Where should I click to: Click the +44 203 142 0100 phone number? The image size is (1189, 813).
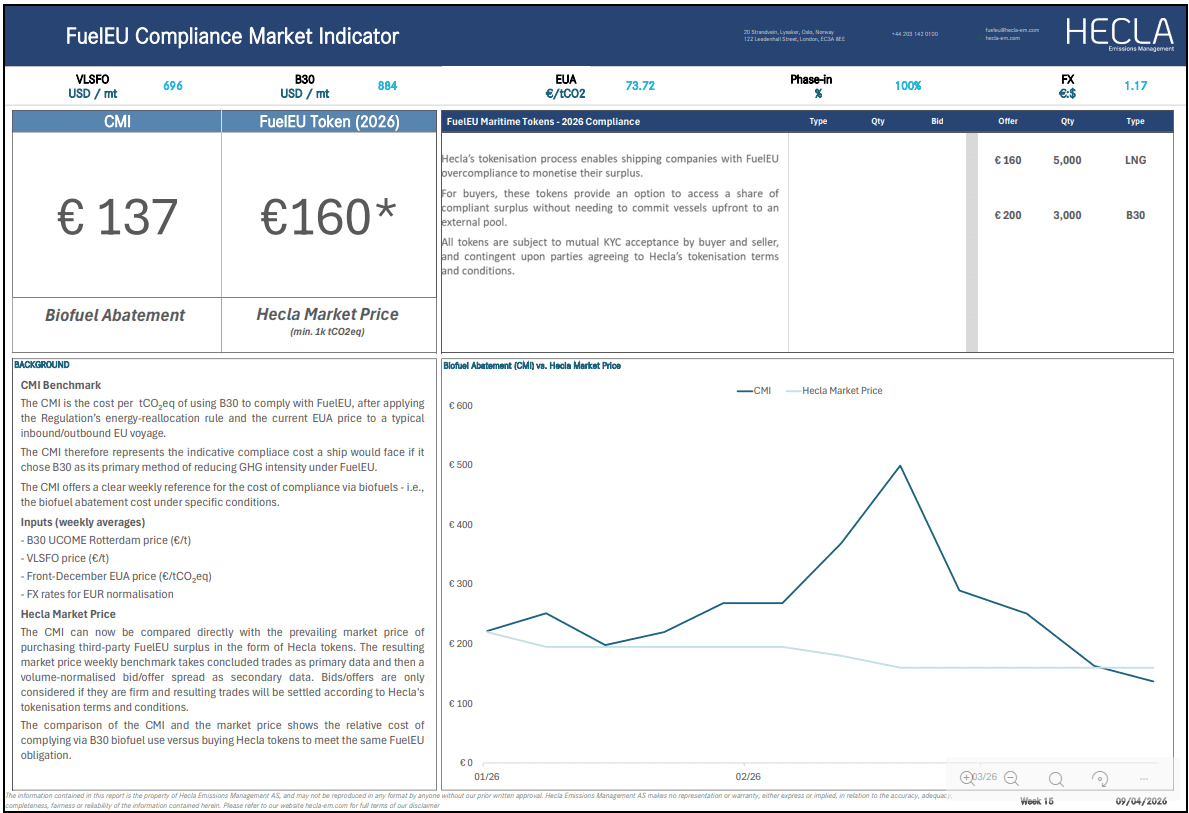914,34
